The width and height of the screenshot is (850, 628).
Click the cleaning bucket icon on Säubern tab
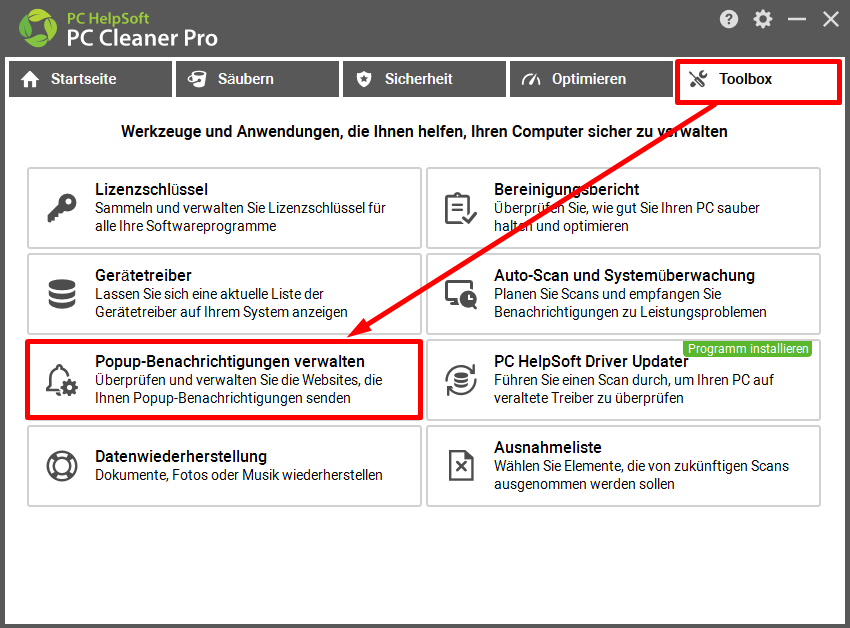pos(197,79)
